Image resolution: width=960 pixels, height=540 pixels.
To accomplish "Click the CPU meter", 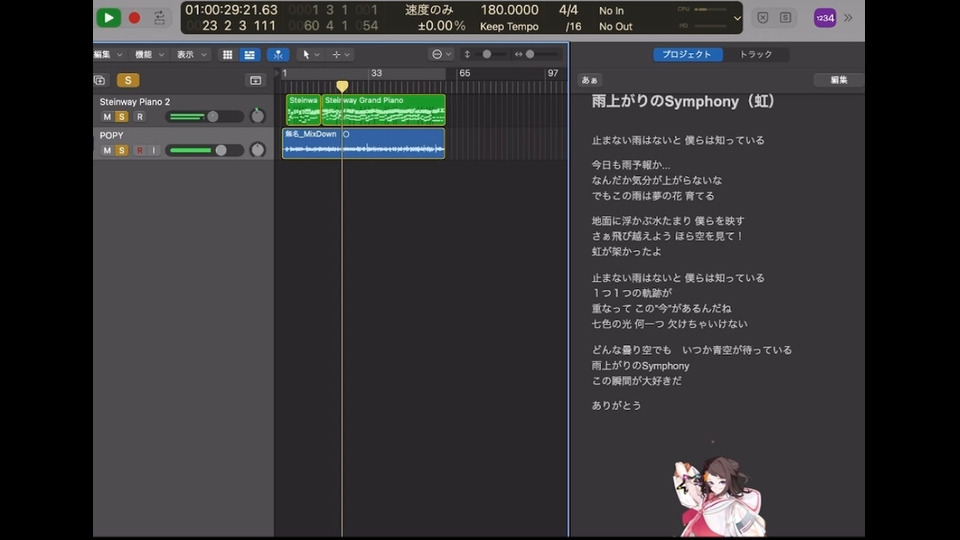I will point(702,9).
